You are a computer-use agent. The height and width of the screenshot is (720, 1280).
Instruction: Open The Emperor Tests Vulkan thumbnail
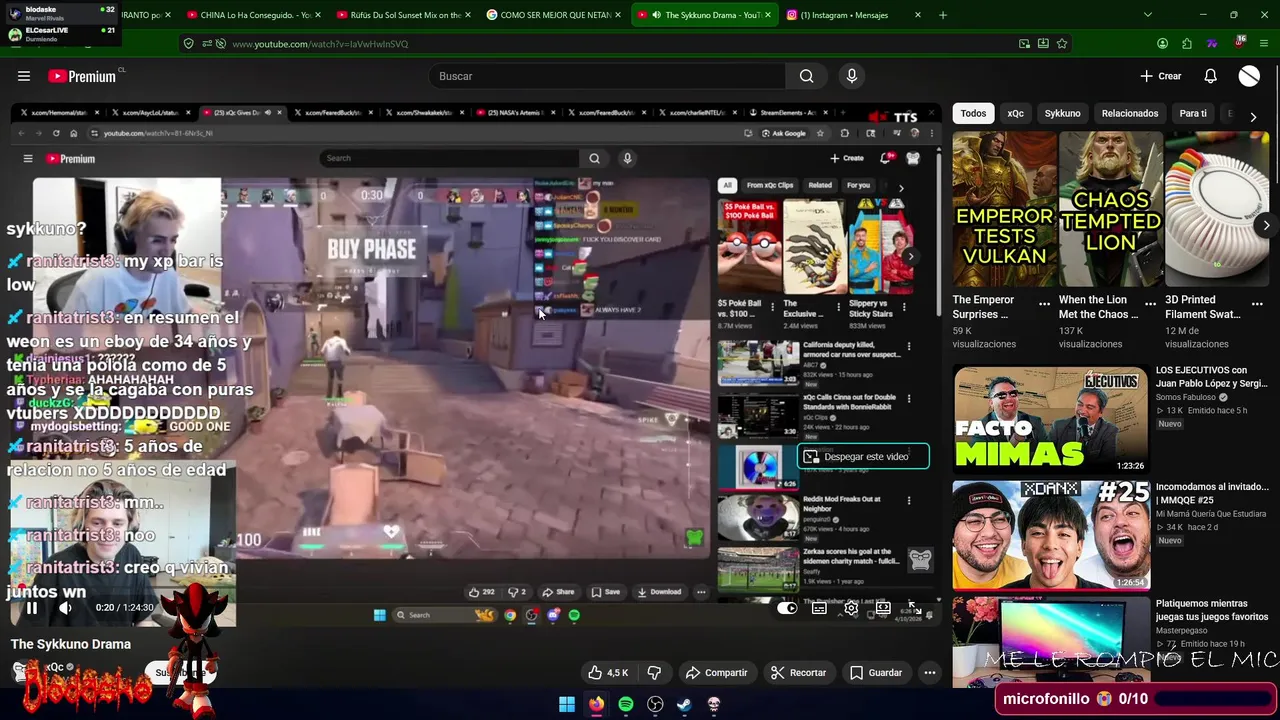coord(1004,209)
